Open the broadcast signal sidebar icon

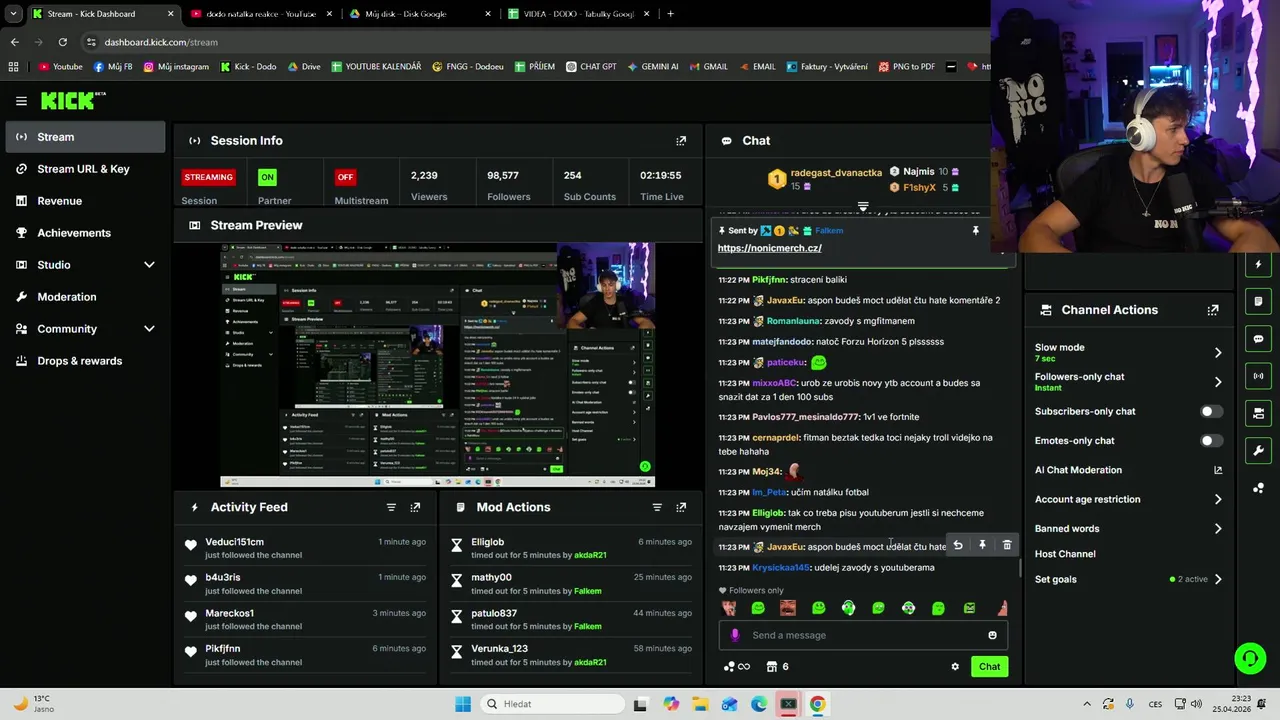[x=1258, y=376]
